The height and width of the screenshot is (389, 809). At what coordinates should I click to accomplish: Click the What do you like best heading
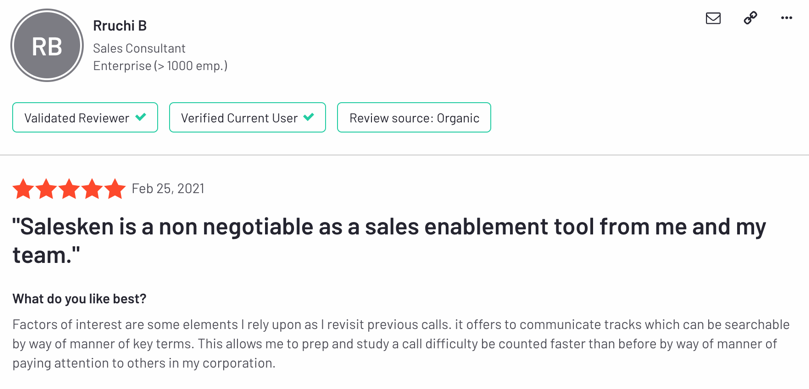pos(79,299)
